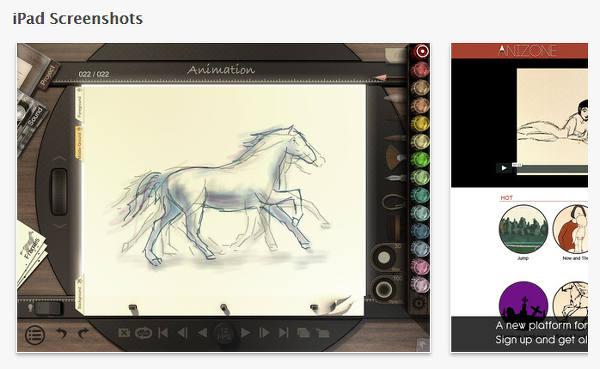This screenshot has height=369, width=600.
Task: Select the Middle Ground layer tab
Action: (79, 144)
